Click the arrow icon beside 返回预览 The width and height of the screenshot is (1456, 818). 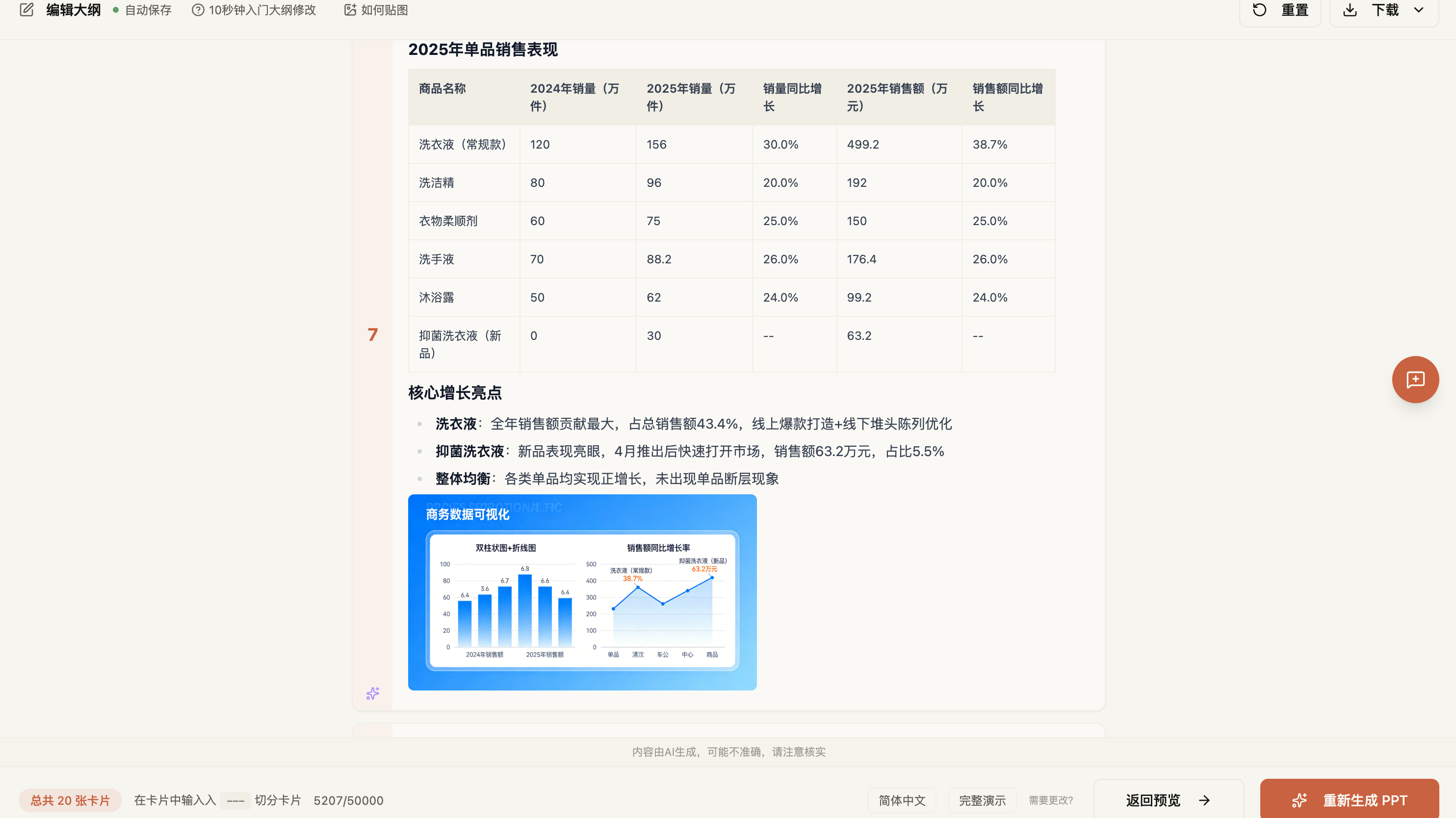[x=1204, y=800]
